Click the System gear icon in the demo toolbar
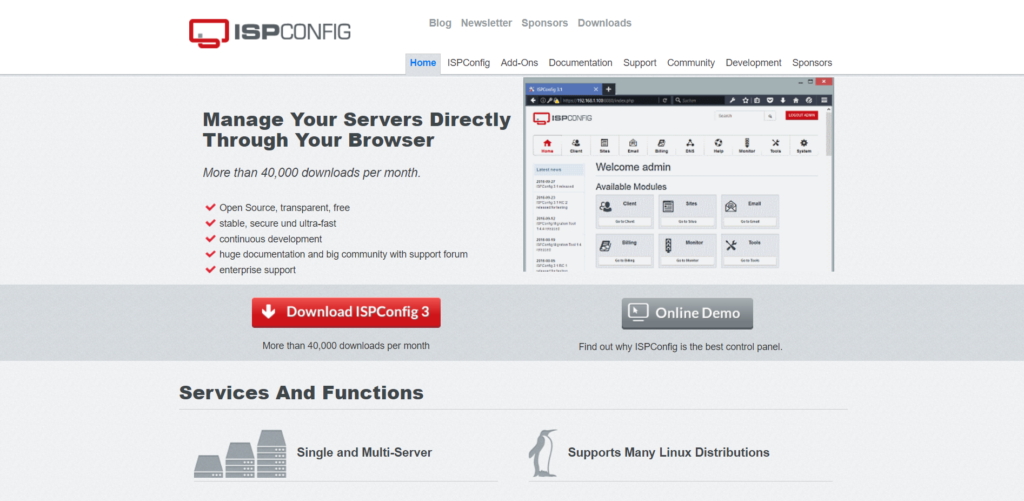This screenshot has height=501, width=1024. coord(804,143)
